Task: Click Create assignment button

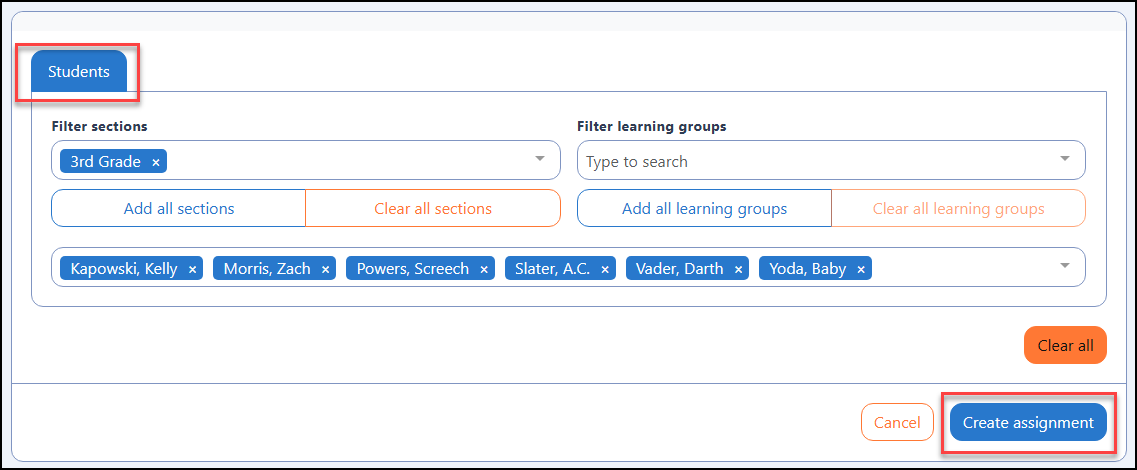Action: [1028, 423]
